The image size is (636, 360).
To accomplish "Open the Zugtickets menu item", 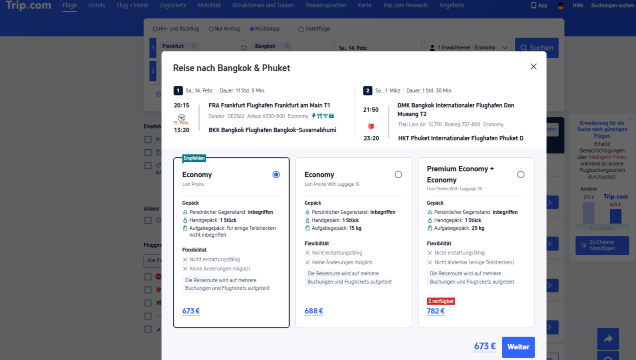I will pos(172,5).
